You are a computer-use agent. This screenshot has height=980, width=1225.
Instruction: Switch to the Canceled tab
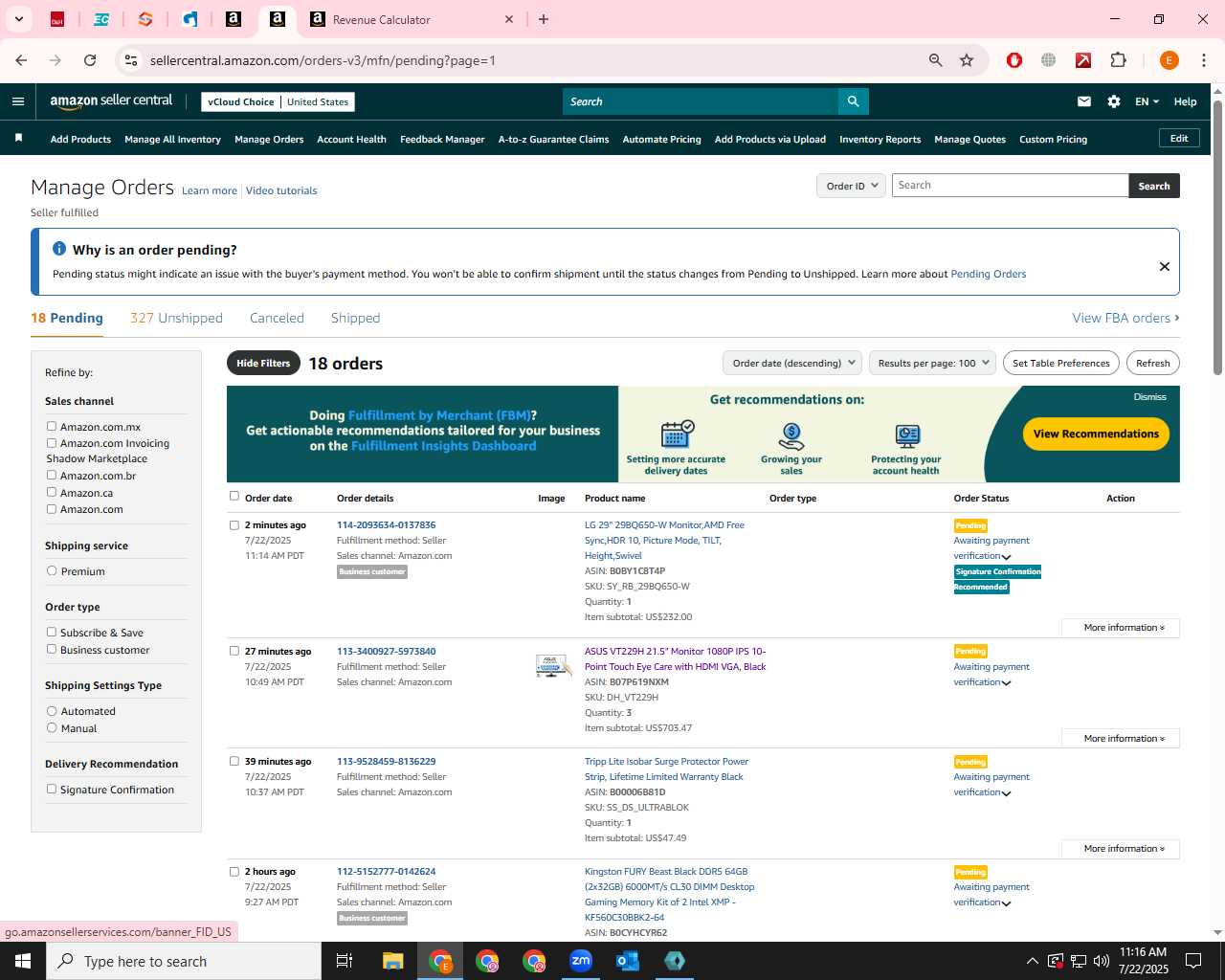[277, 318]
